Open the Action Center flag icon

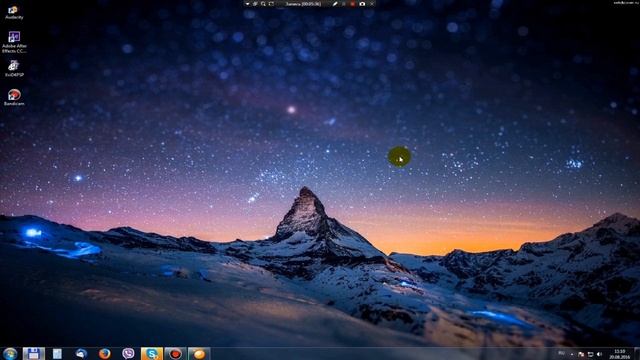(581, 354)
